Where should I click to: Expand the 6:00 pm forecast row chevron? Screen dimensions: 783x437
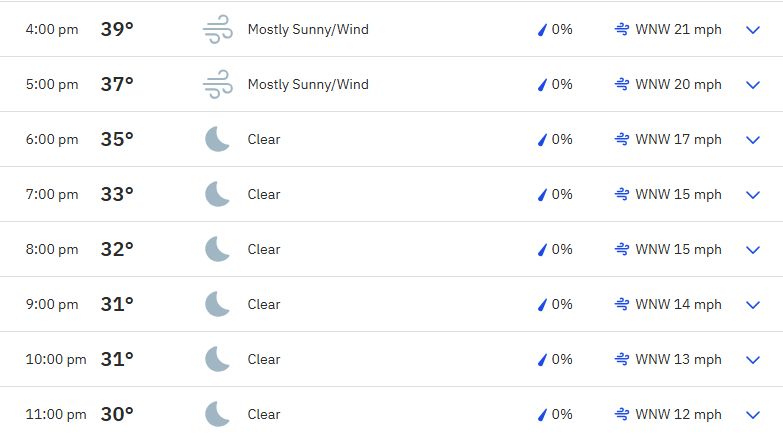point(753,140)
